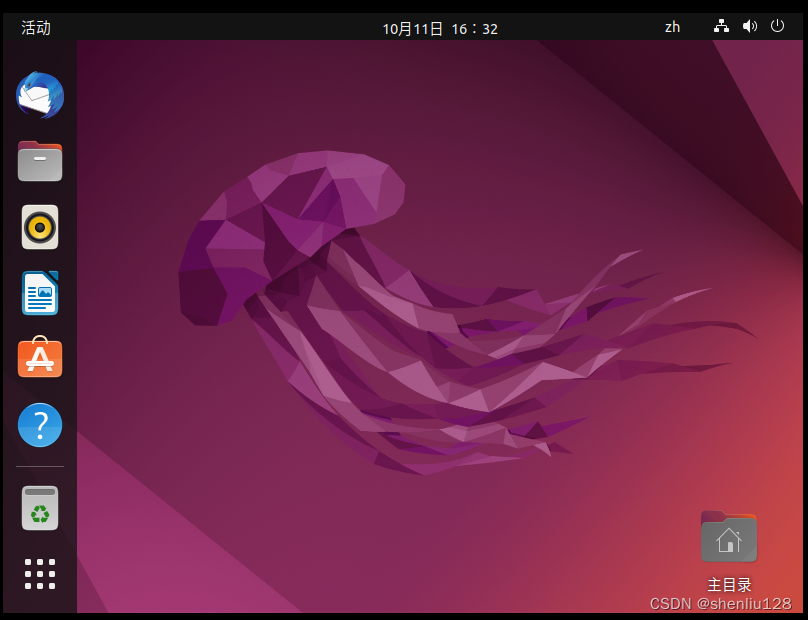The image size is (808, 620).
Task: Open the 活动 Activities overview
Action: tap(36, 27)
